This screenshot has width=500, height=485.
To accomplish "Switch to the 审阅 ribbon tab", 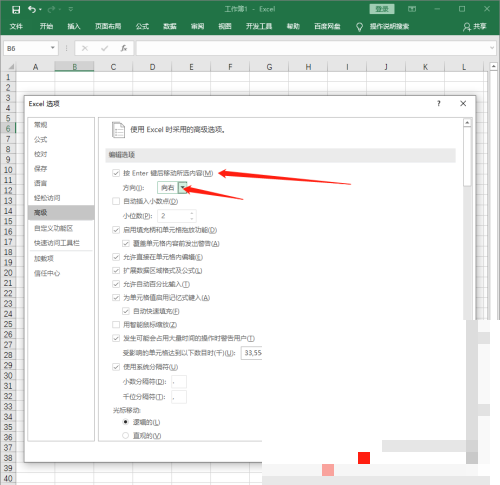I will (x=197, y=26).
